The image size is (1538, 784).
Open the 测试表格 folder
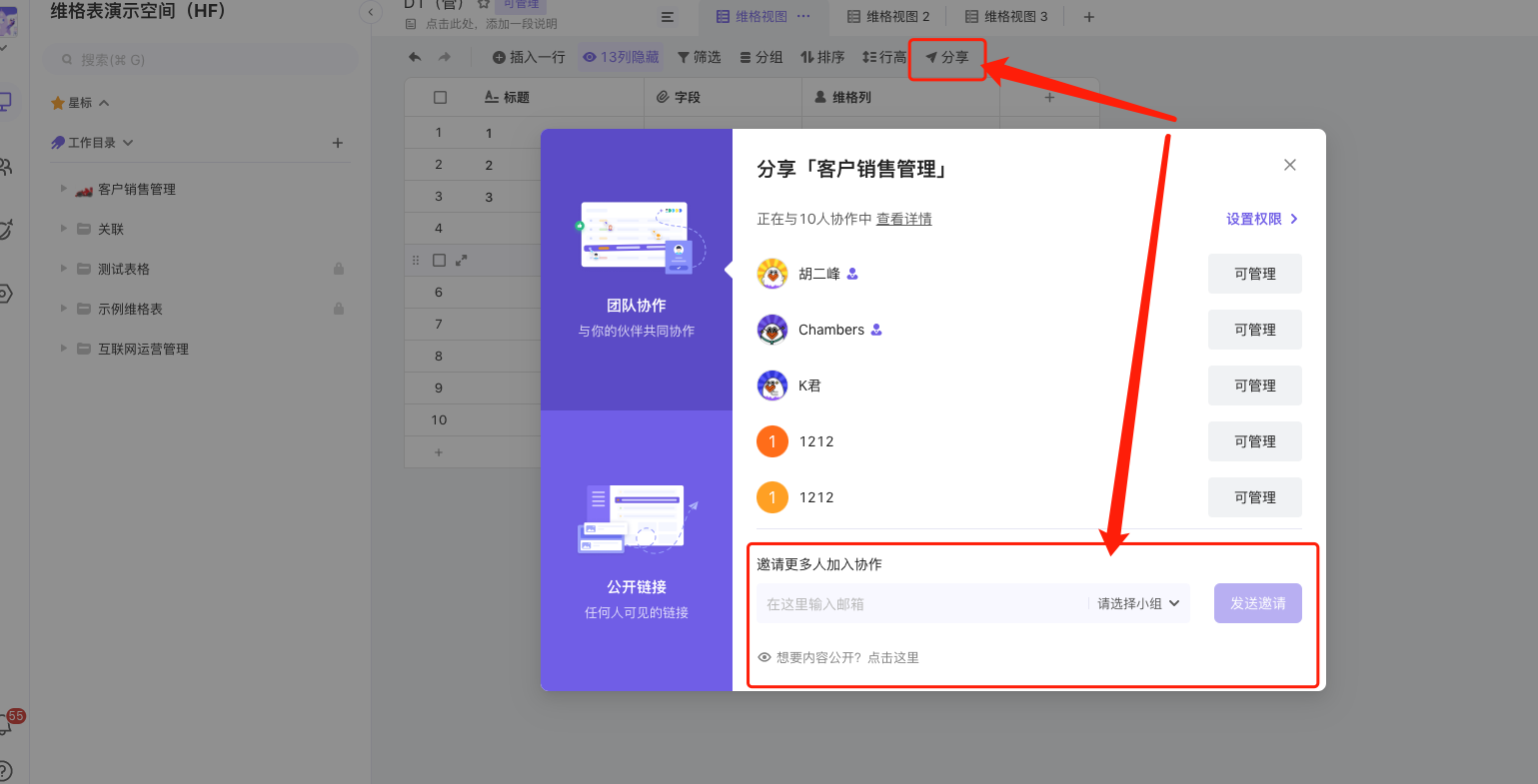coord(124,269)
